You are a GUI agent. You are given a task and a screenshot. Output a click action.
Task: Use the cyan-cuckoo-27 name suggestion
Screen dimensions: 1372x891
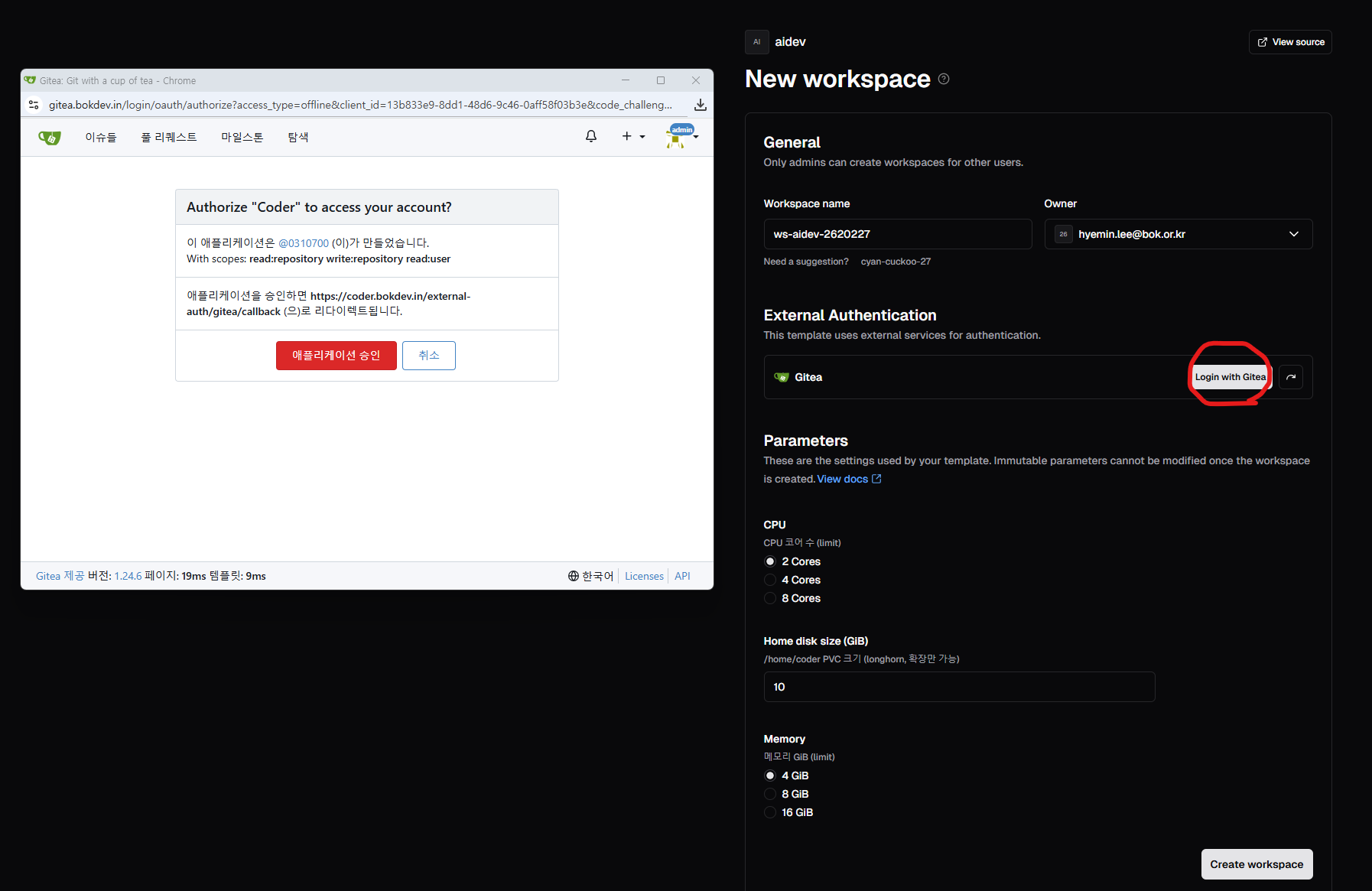point(896,262)
